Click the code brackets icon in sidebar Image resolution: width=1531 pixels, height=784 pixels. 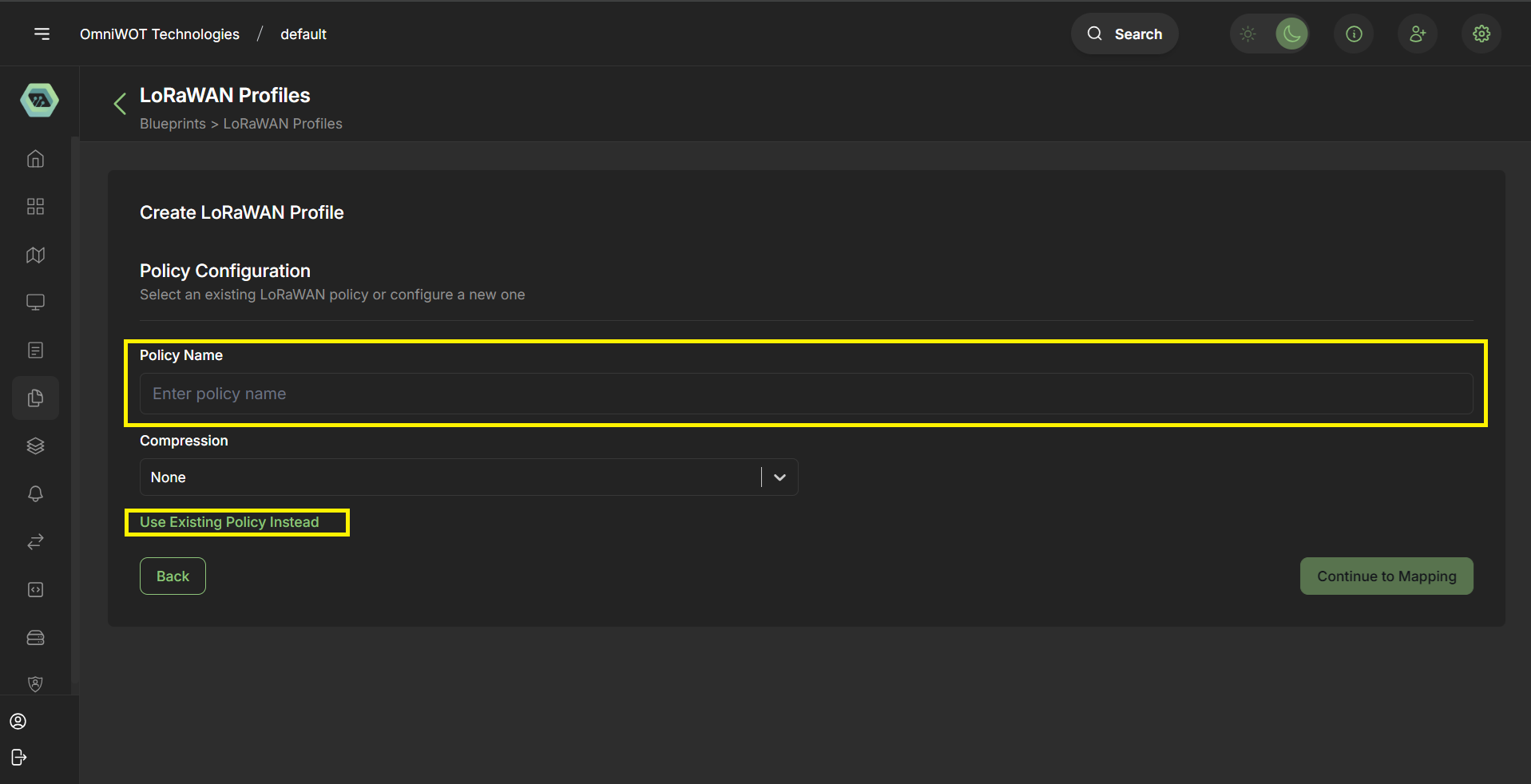pos(35,589)
